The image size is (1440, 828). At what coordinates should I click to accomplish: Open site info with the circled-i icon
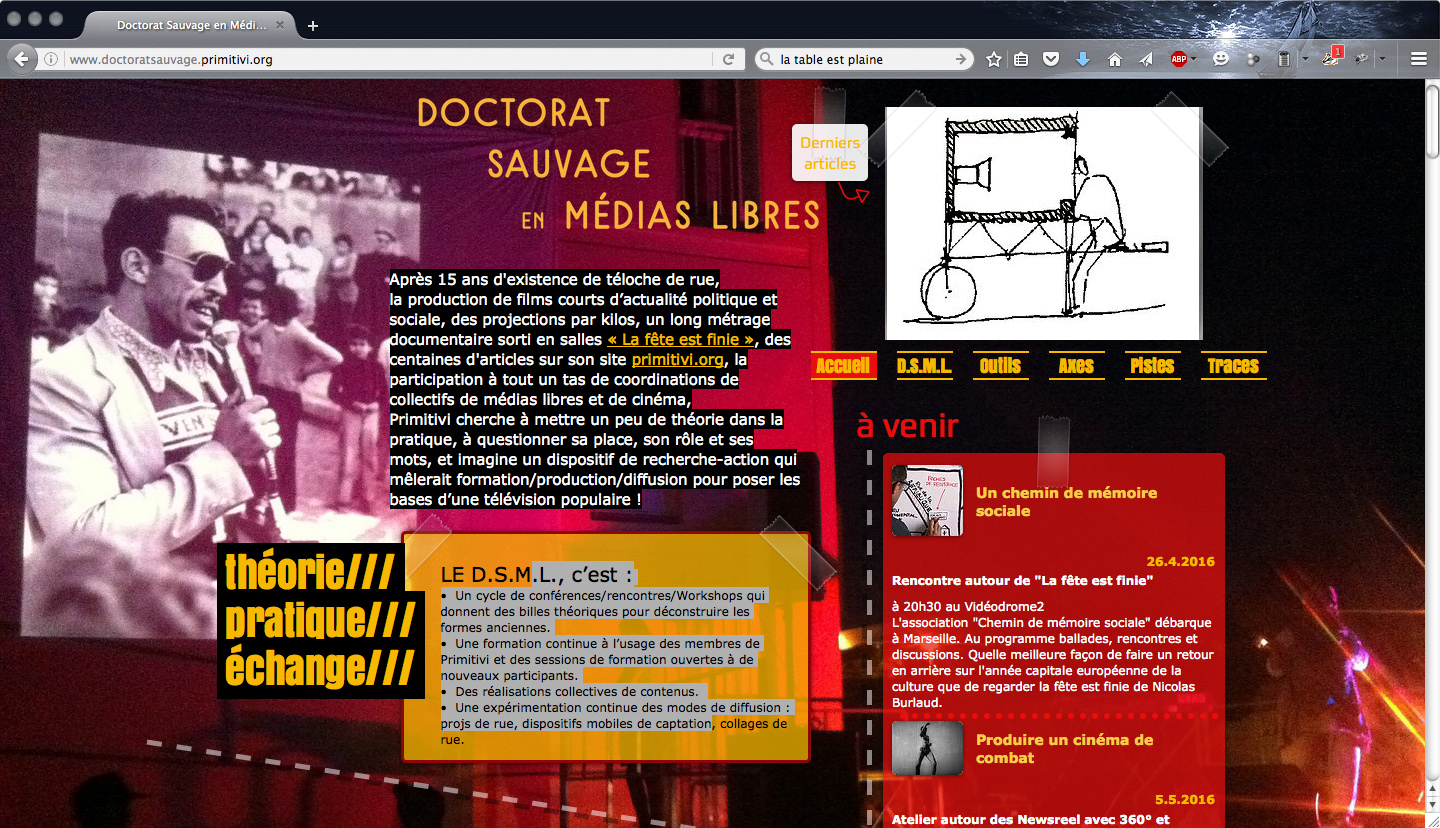click(x=51, y=58)
